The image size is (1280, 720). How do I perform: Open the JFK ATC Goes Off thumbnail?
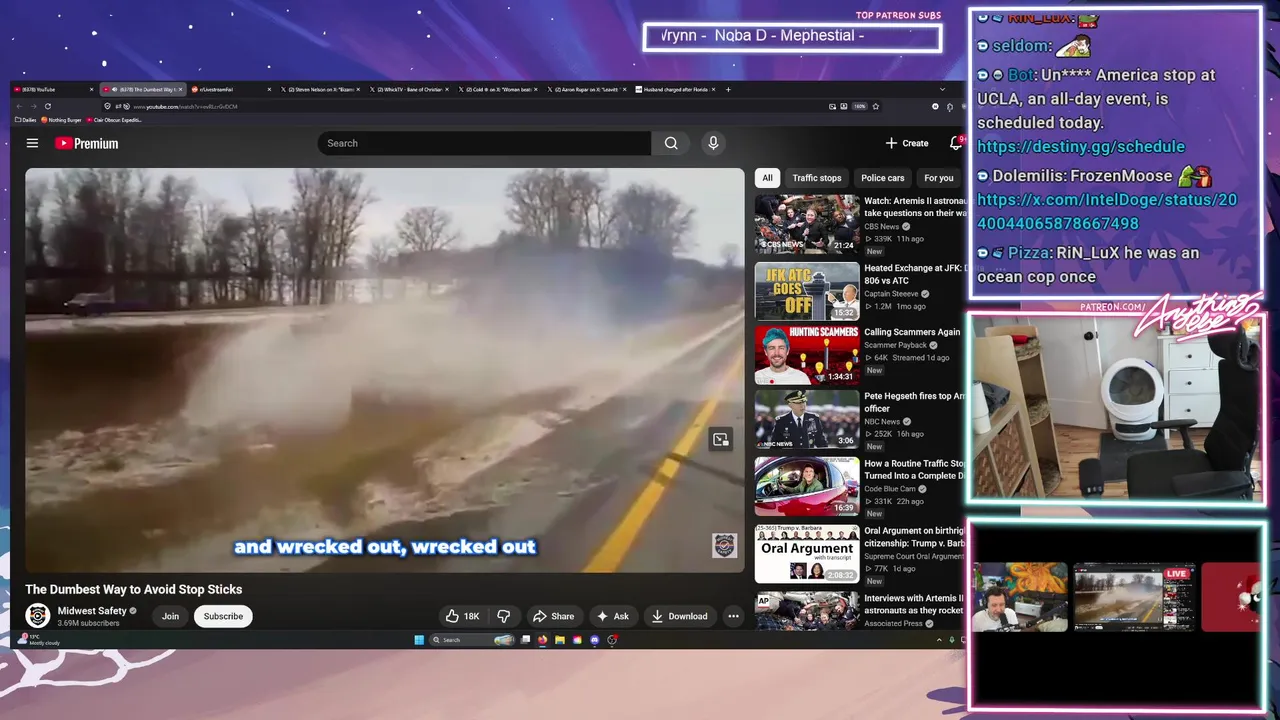pos(807,291)
